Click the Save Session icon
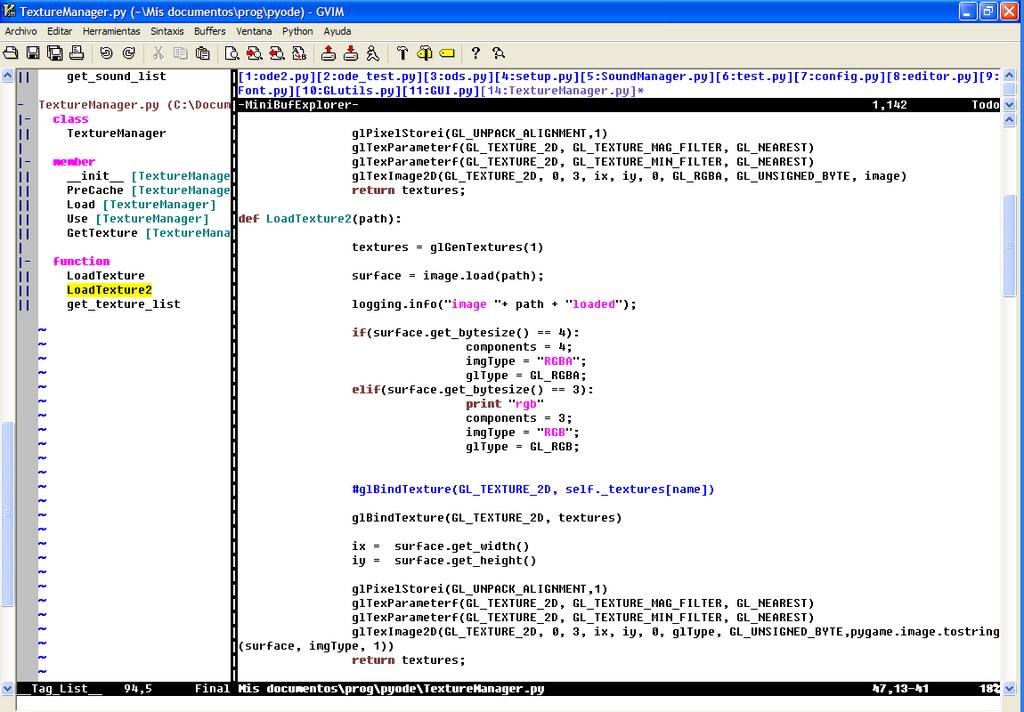 click(x=351, y=53)
